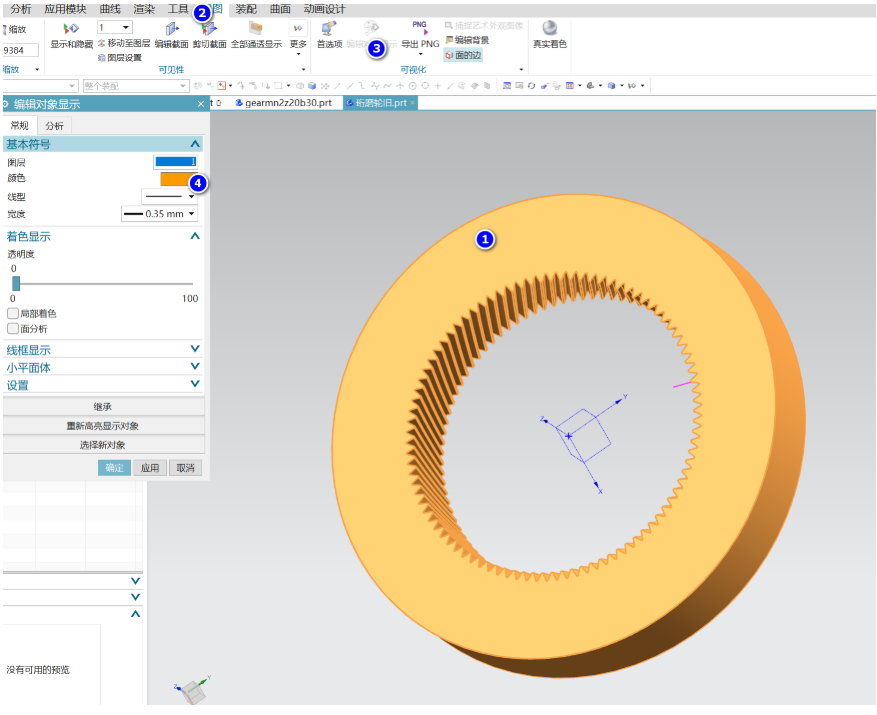Click the blue cube icon in selection bar
The width and height of the screenshot is (877, 715).
tap(312, 86)
